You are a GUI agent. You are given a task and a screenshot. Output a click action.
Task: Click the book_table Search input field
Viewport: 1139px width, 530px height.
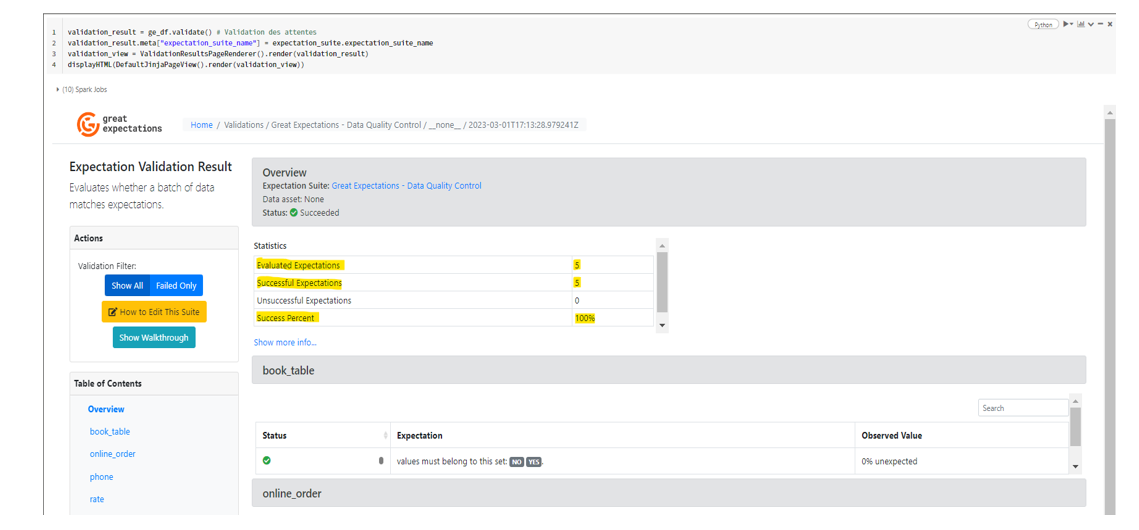1023,408
